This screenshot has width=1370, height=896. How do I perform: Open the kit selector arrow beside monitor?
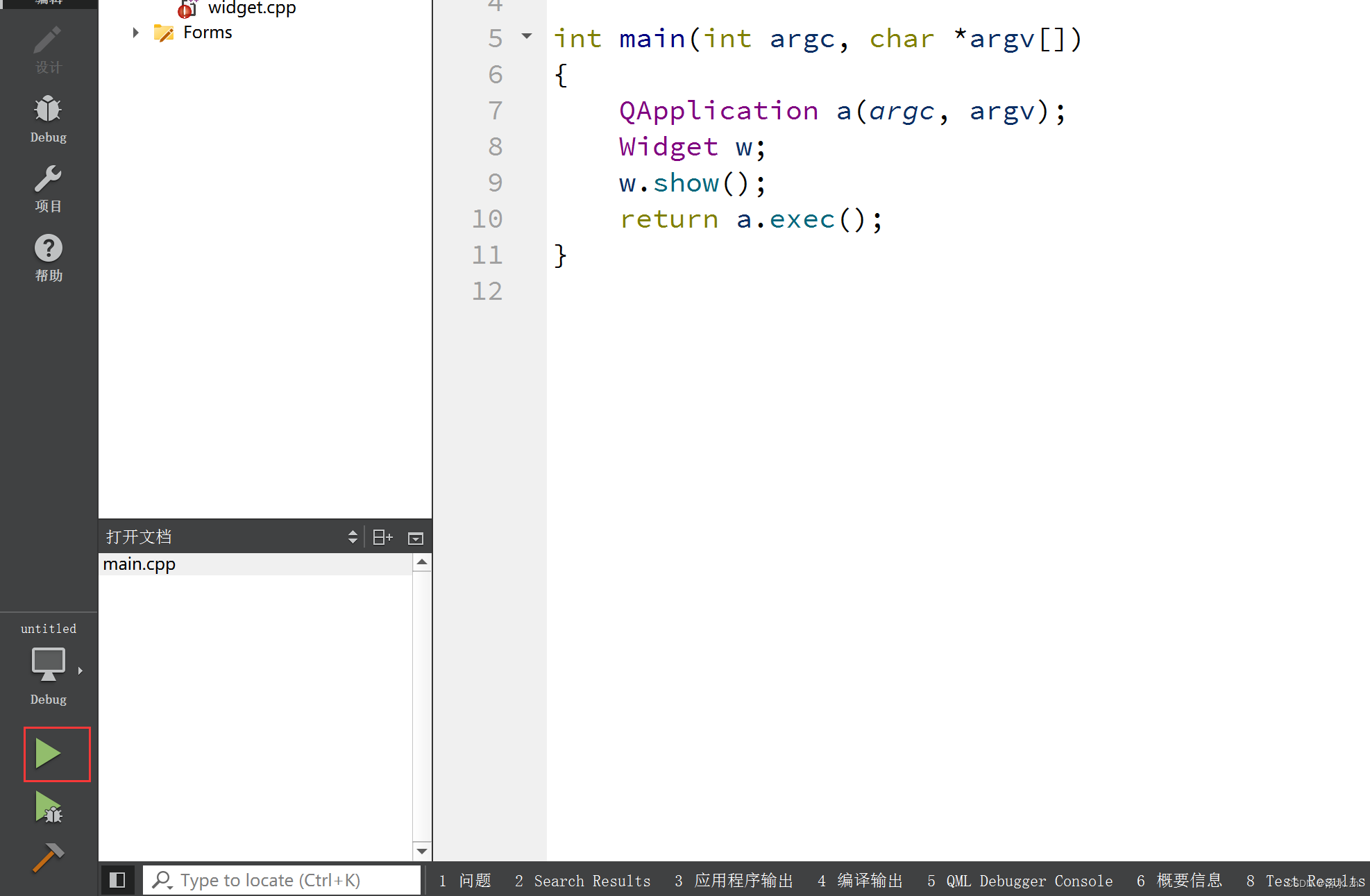pyautogui.click(x=81, y=670)
